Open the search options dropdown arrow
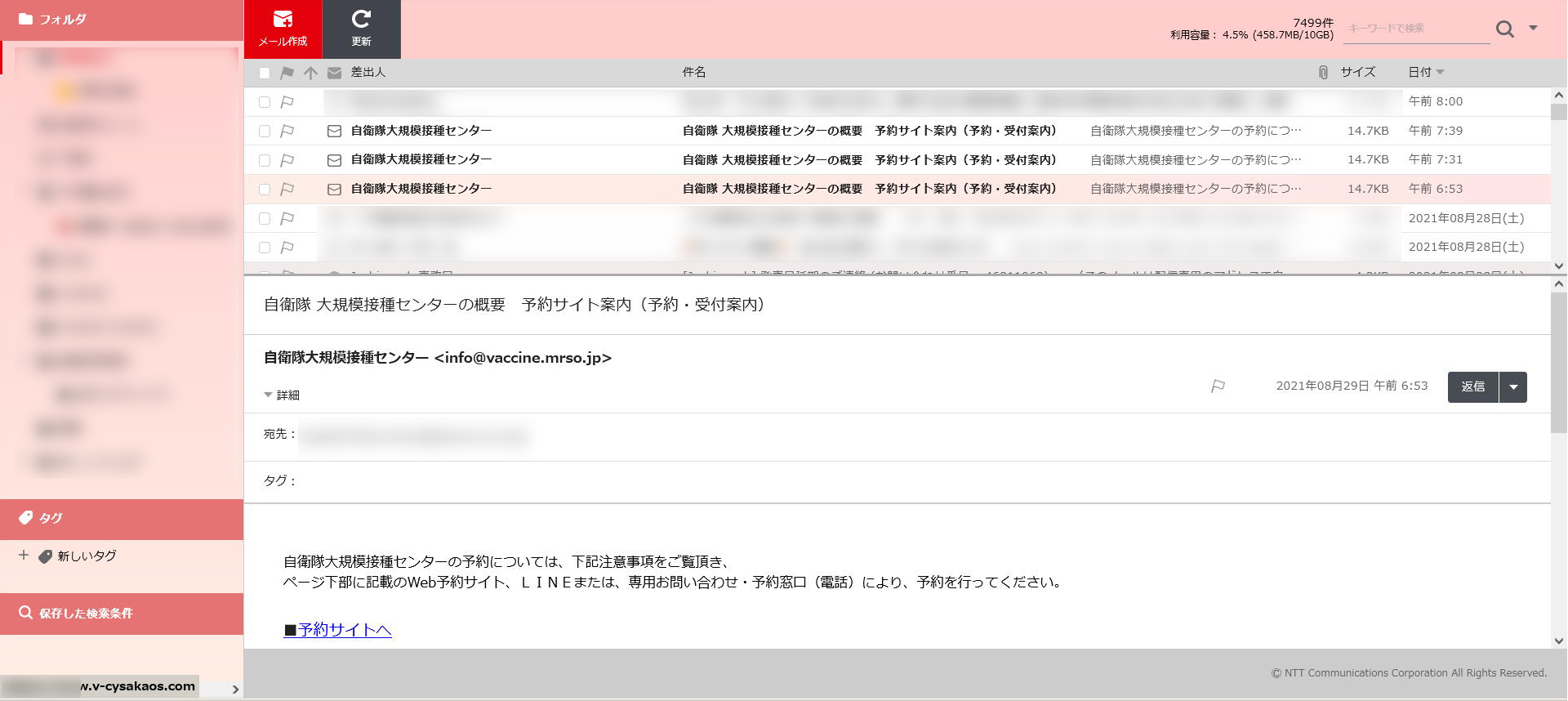1568x701 pixels. 1533,28
